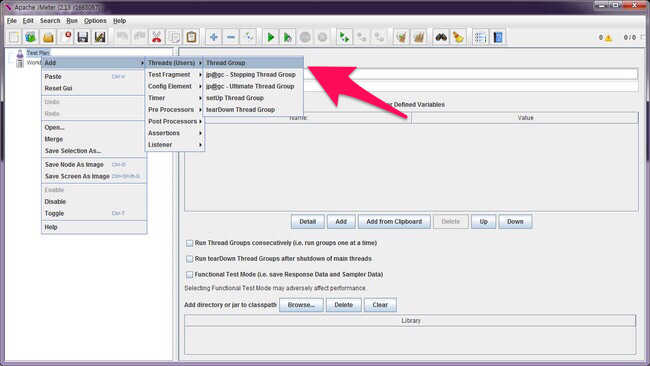Open the Help question mark icon

pyautogui.click(x=497, y=37)
